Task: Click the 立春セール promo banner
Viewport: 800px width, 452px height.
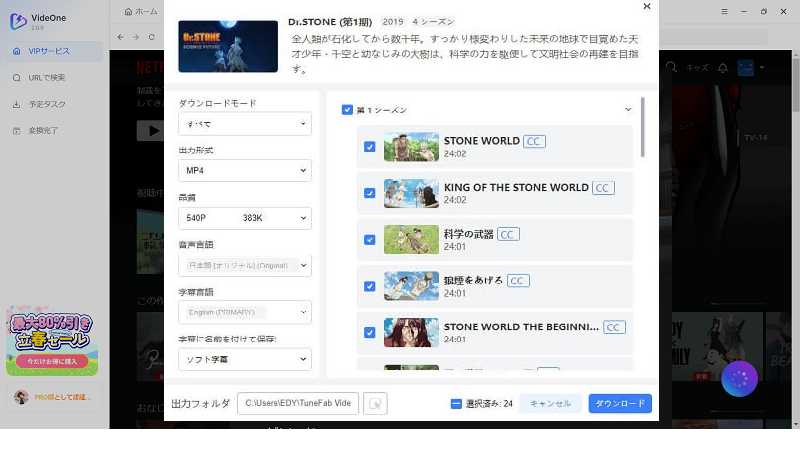Action: [52, 342]
